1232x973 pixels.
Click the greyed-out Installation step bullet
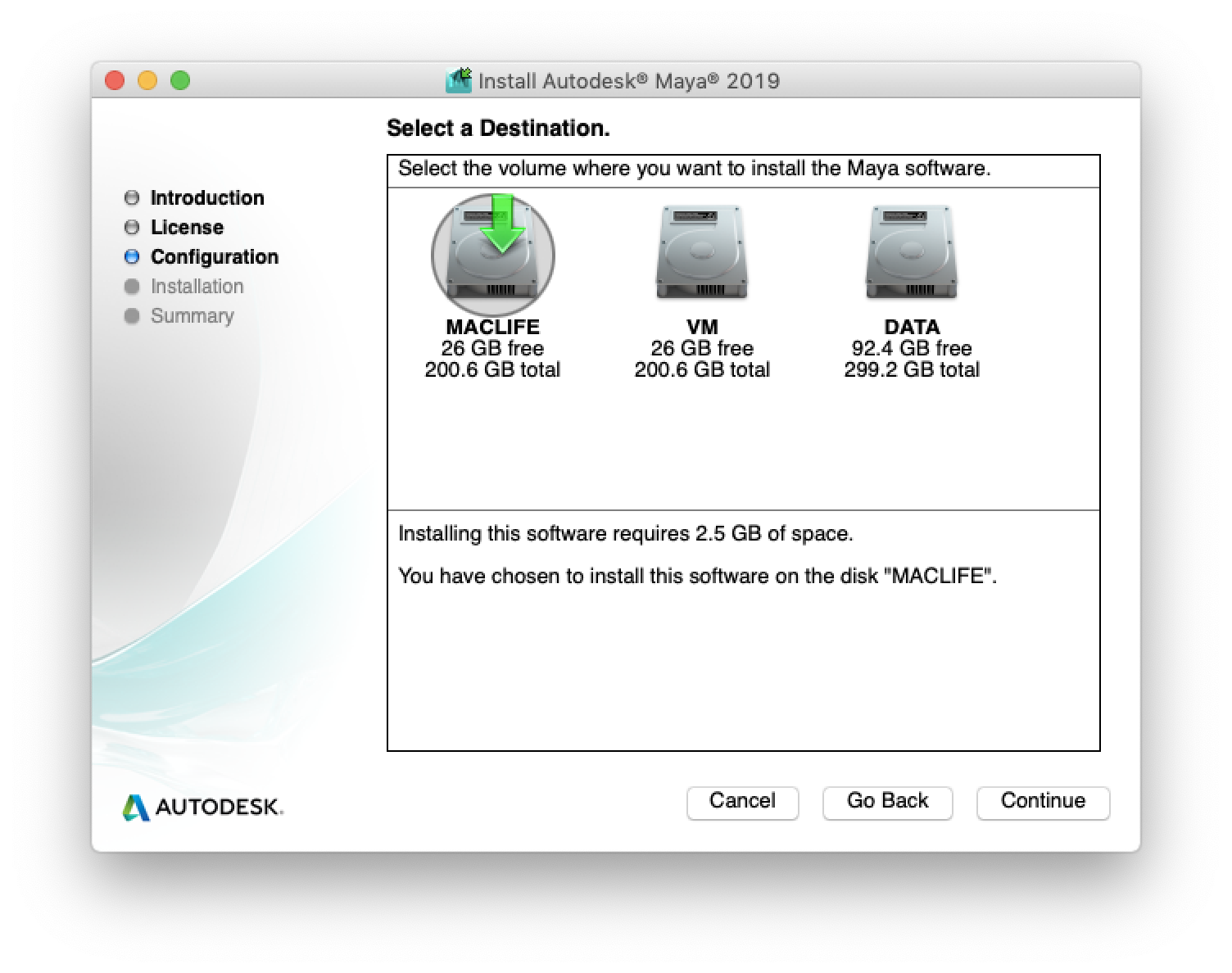coord(132,287)
